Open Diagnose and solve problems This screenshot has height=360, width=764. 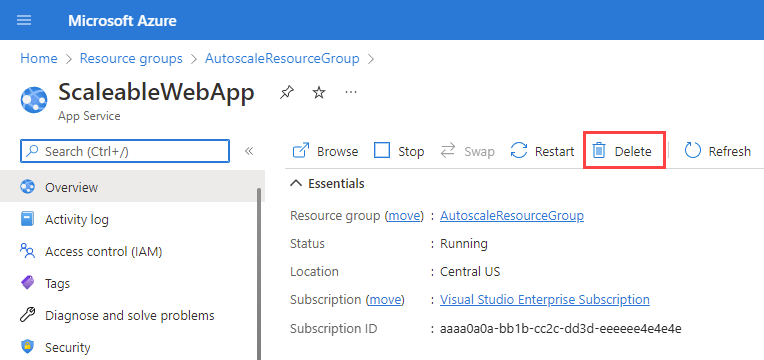pyautogui.click(x=130, y=316)
